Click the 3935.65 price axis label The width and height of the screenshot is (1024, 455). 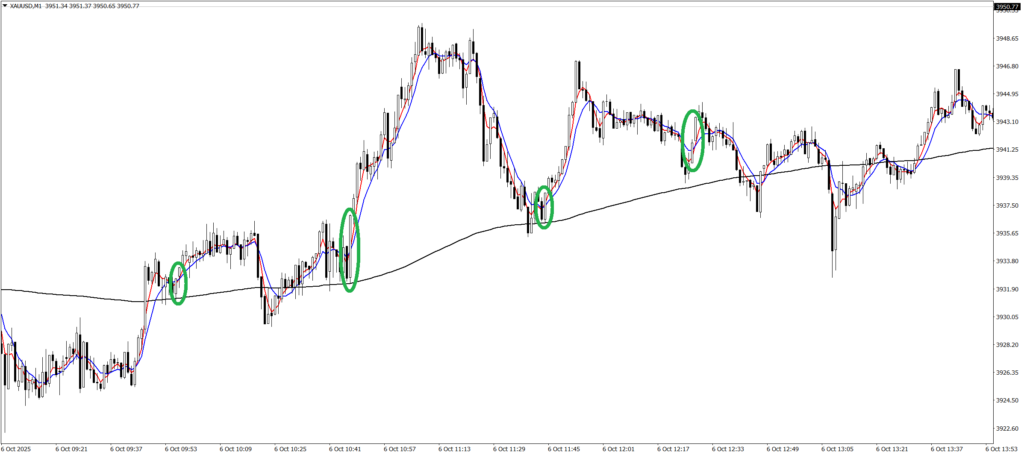click(1006, 233)
